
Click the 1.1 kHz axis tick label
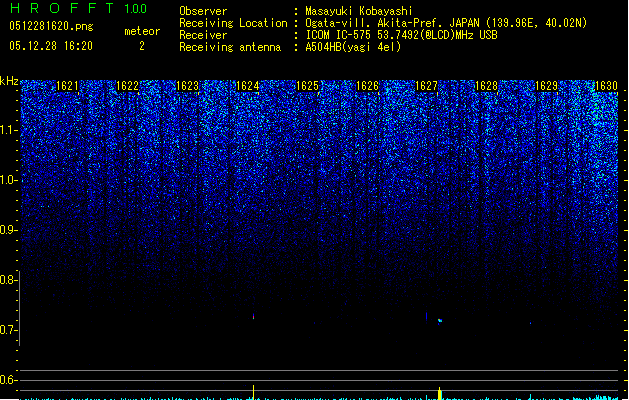click(x=9, y=130)
